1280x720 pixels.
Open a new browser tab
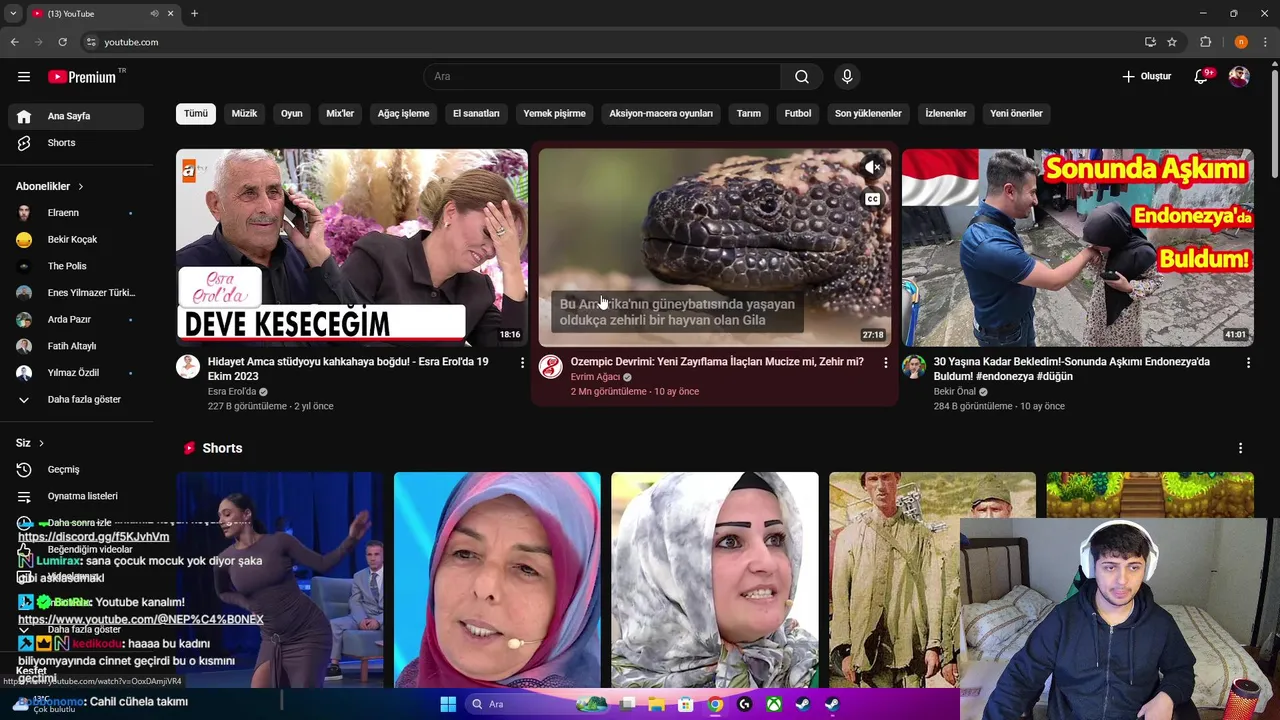pyautogui.click(x=194, y=13)
